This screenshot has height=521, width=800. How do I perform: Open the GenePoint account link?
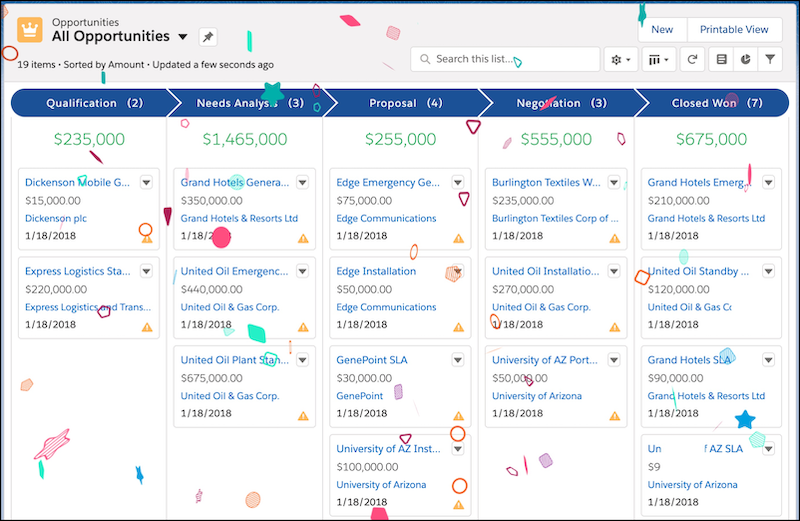(x=360, y=396)
